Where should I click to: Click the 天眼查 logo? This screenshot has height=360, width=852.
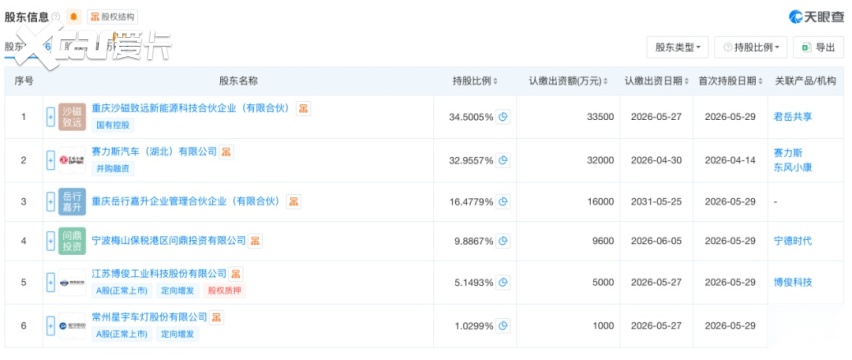pyautogui.click(x=818, y=16)
